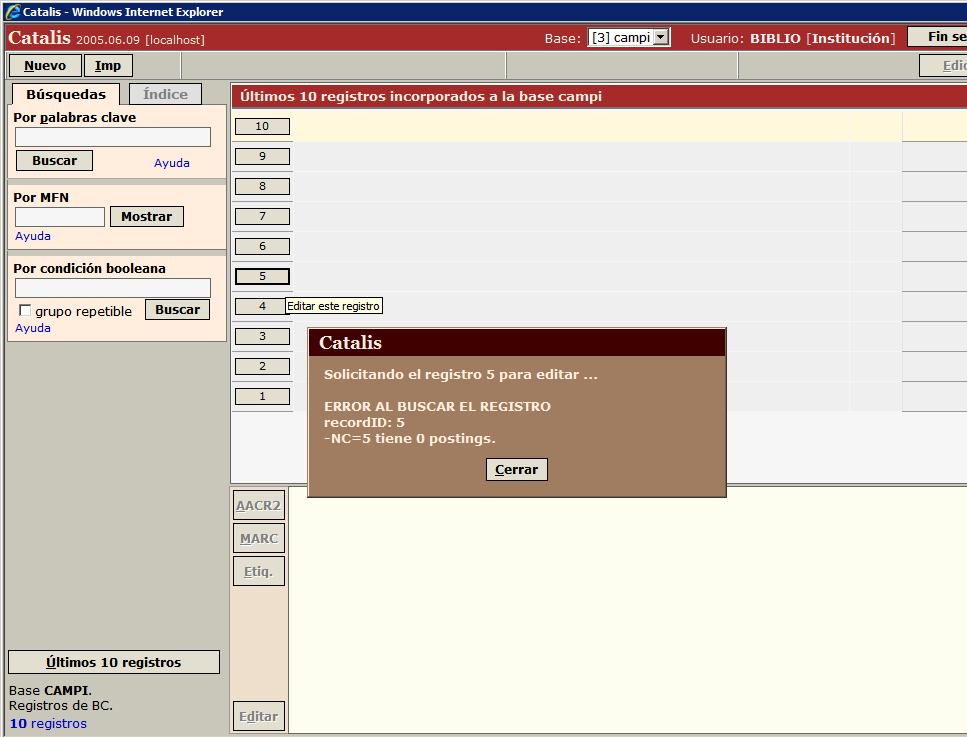Image resolution: width=967 pixels, height=737 pixels.
Task: Select record number 1 button
Action: tap(262, 397)
